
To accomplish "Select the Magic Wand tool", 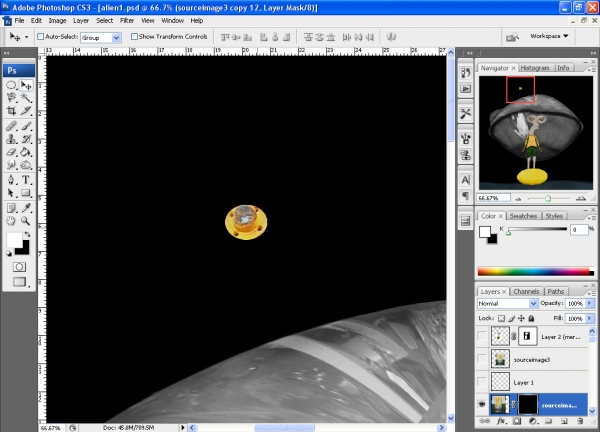I will (26, 98).
